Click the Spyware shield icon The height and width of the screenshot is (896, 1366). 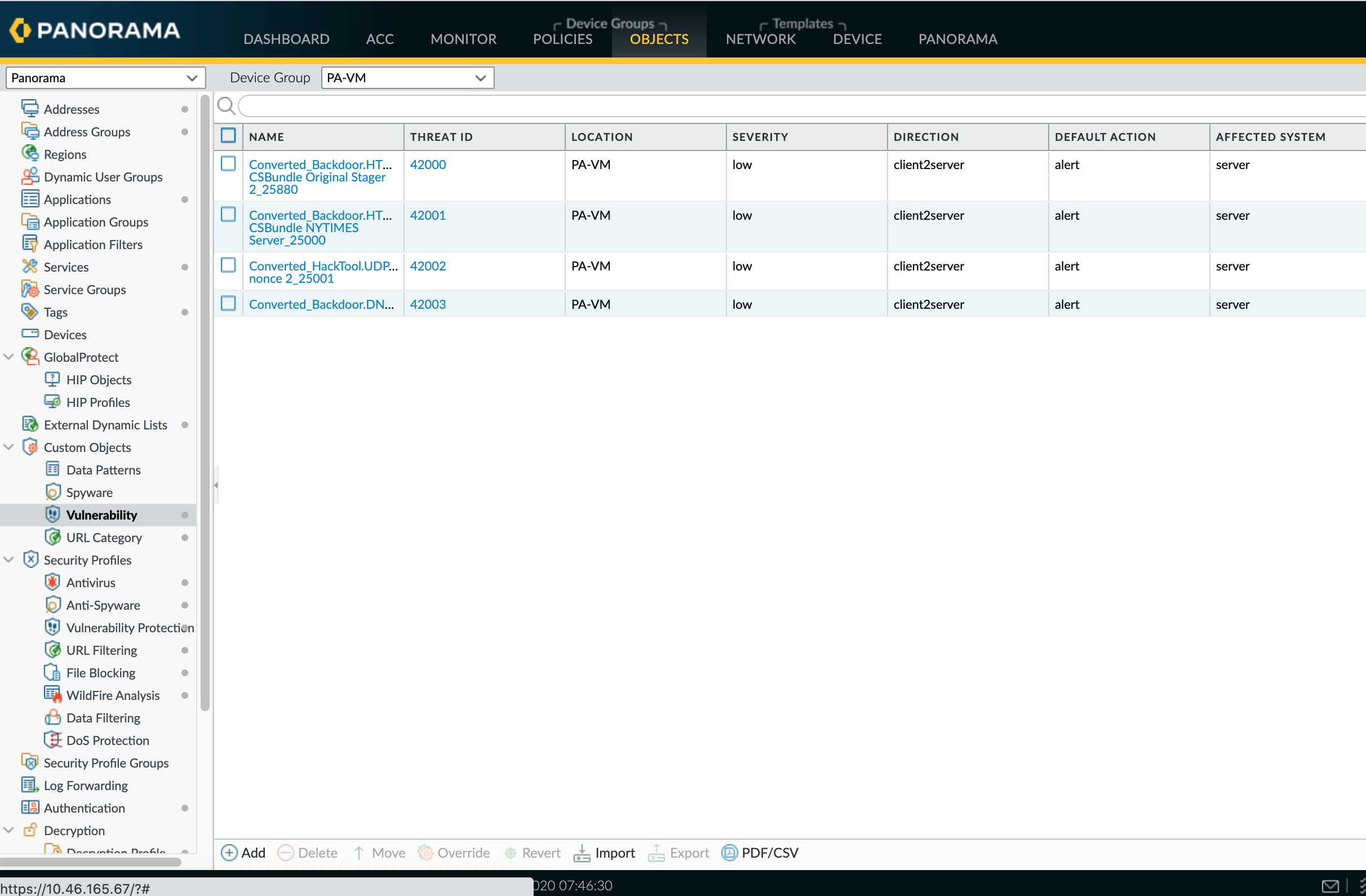(x=52, y=492)
